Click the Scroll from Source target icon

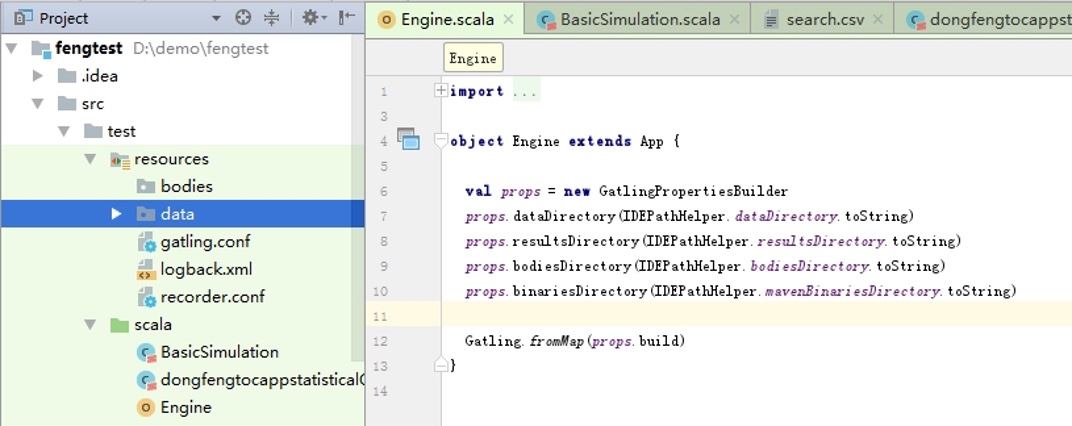point(243,18)
